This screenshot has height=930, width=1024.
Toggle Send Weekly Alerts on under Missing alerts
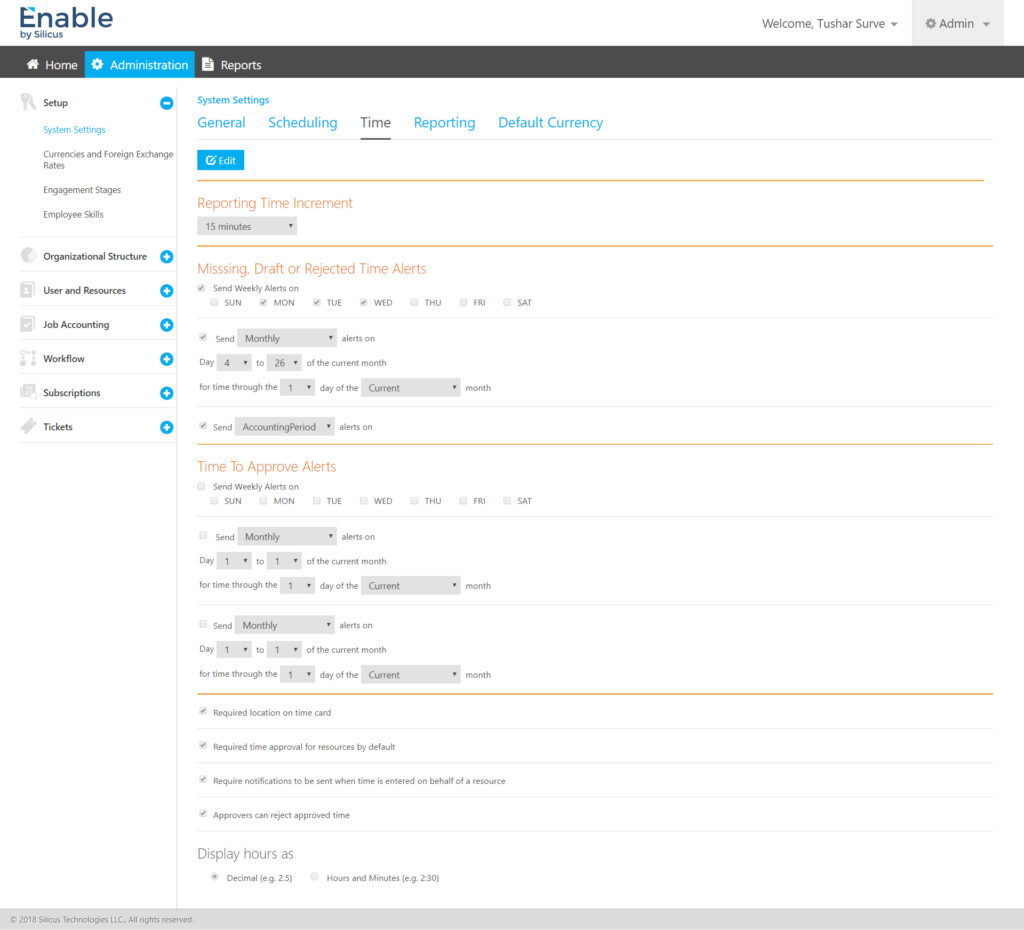tap(201, 288)
